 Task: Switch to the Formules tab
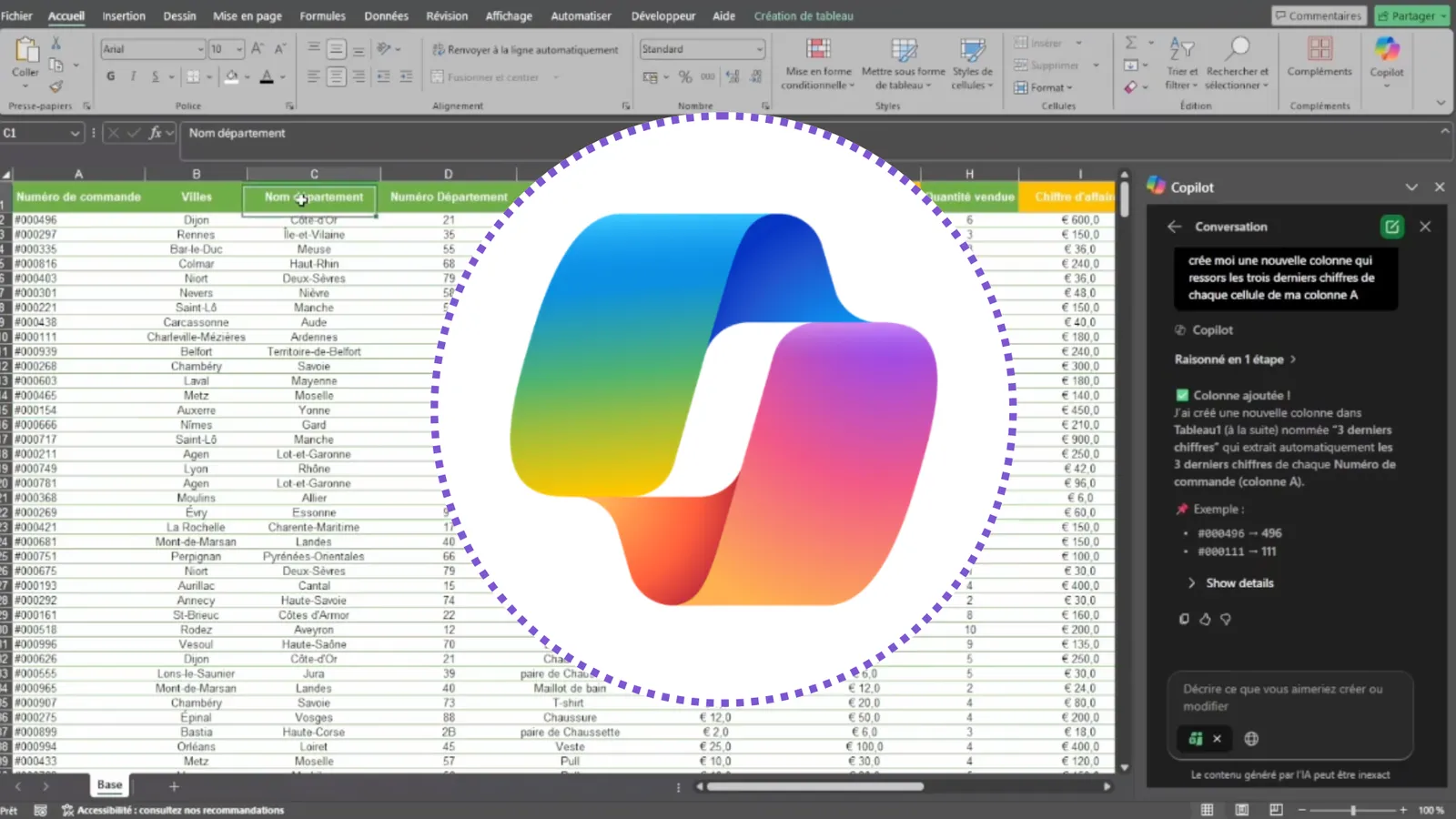point(322,15)
